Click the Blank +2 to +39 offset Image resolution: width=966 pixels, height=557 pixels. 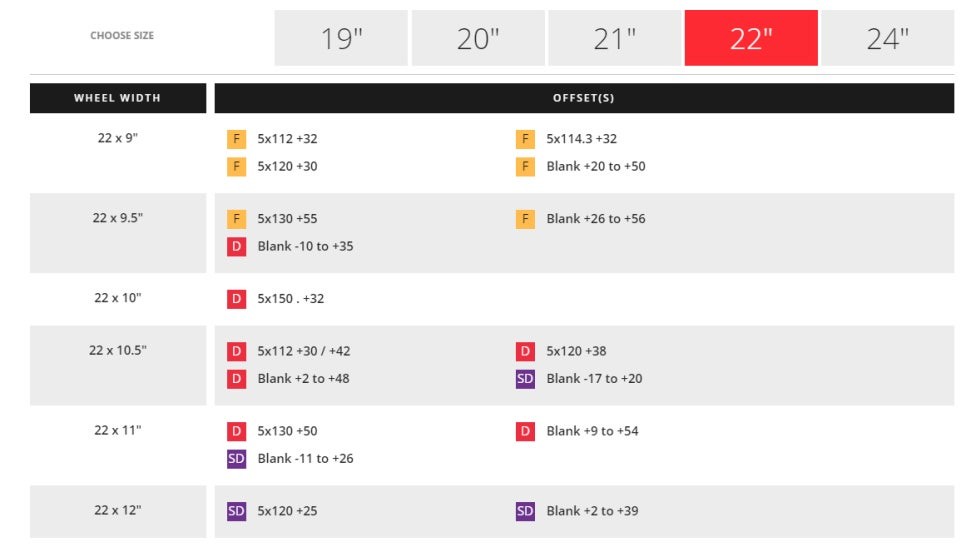point(592,511)
